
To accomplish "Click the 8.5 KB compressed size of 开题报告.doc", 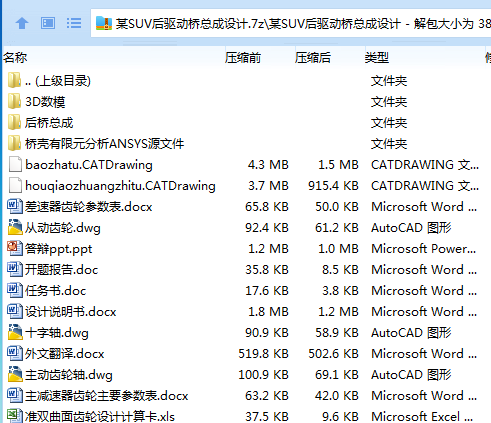I will (340, 270).
